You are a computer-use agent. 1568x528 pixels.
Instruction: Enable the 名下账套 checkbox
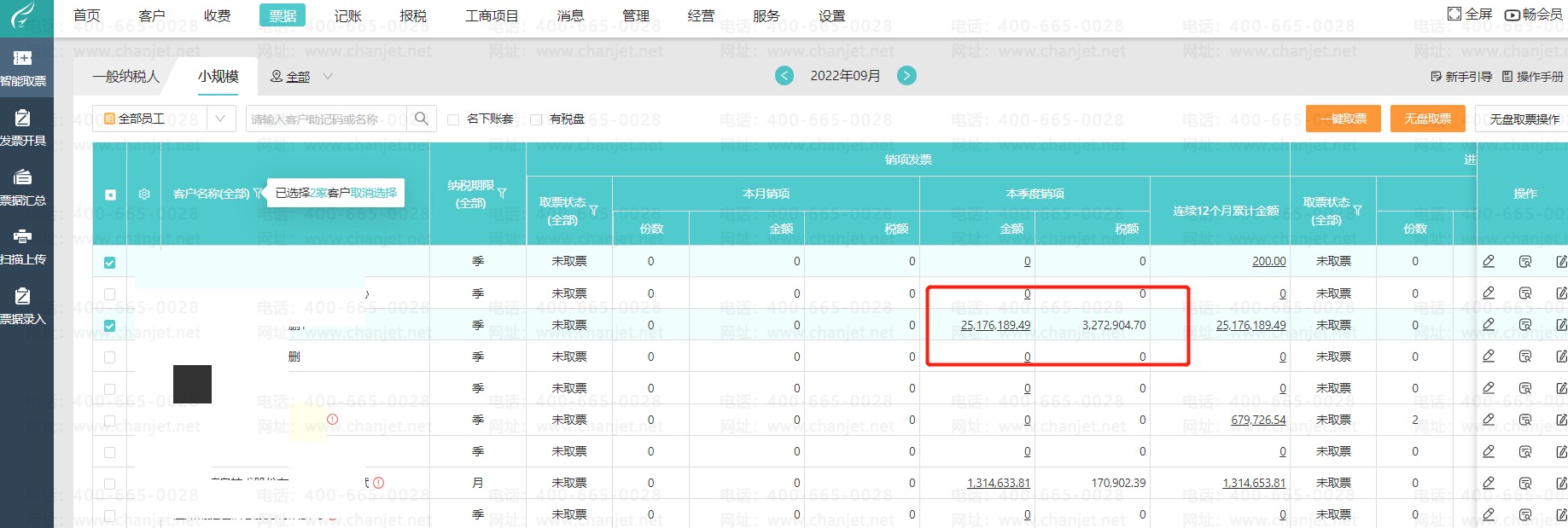click(x=453, y=119)
